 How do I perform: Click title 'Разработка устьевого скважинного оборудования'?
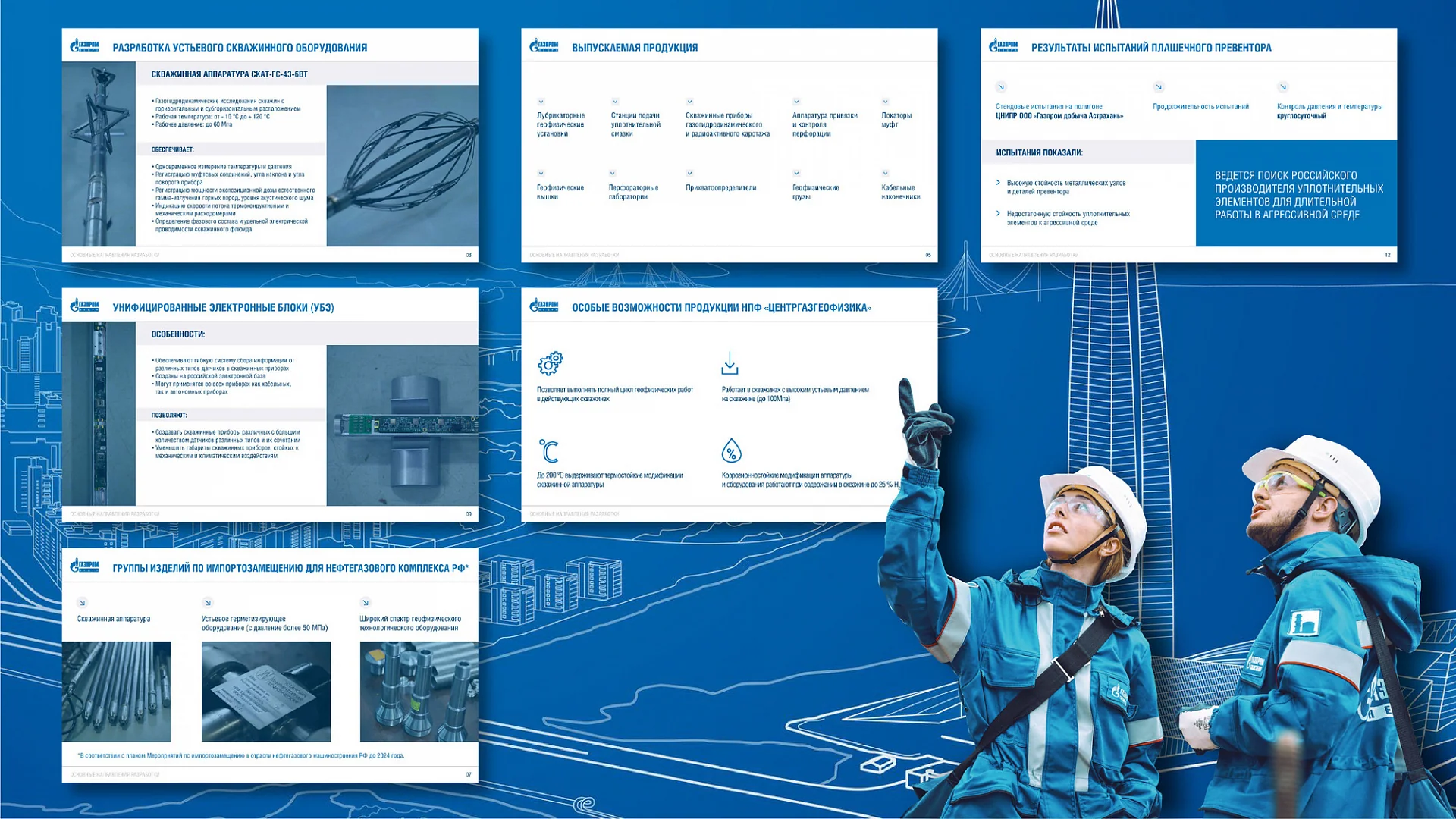point(240,47)
